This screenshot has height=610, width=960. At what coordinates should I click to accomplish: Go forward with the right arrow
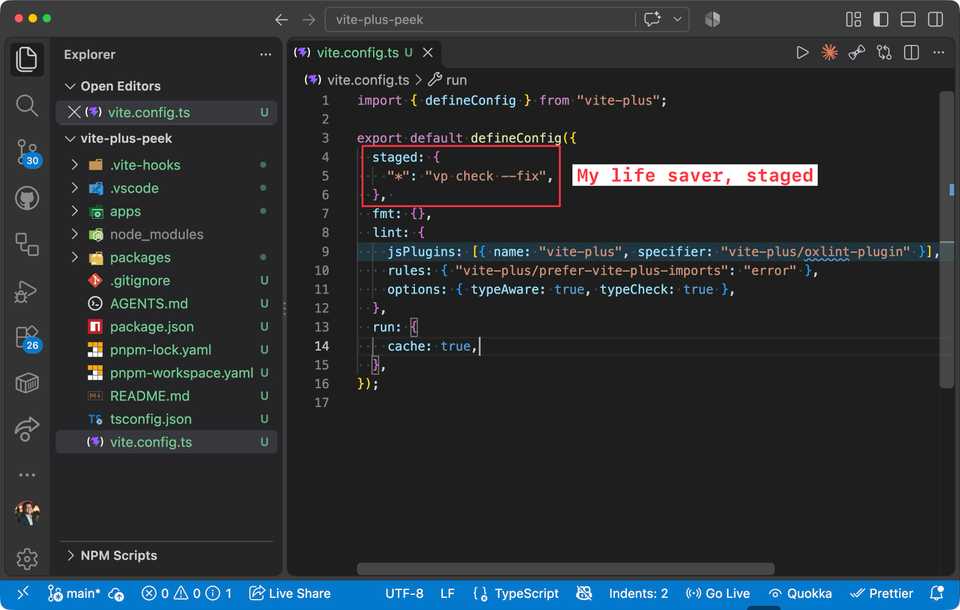click(309, 20)
